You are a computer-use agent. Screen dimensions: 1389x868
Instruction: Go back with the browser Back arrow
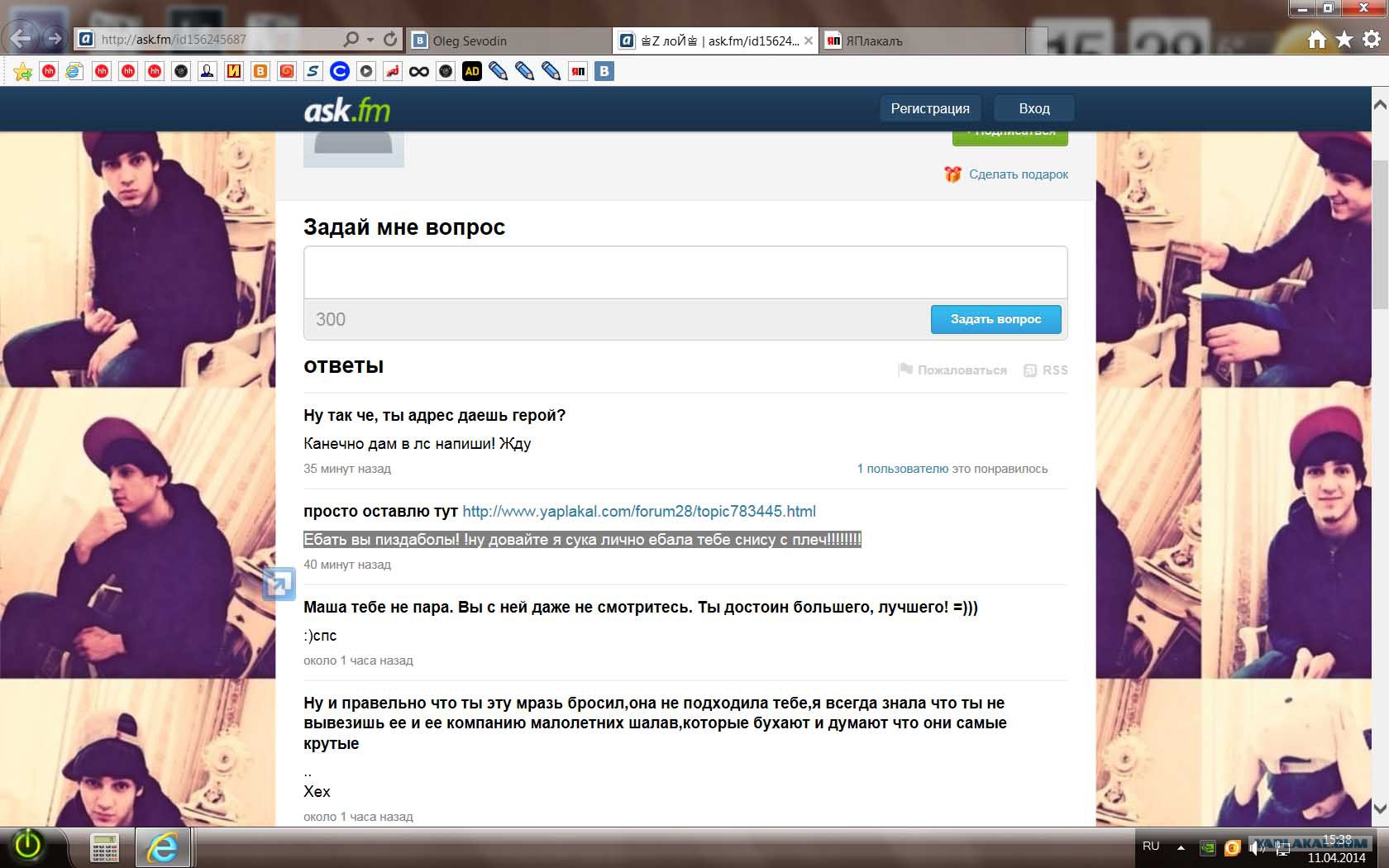[x=21, y=38]
